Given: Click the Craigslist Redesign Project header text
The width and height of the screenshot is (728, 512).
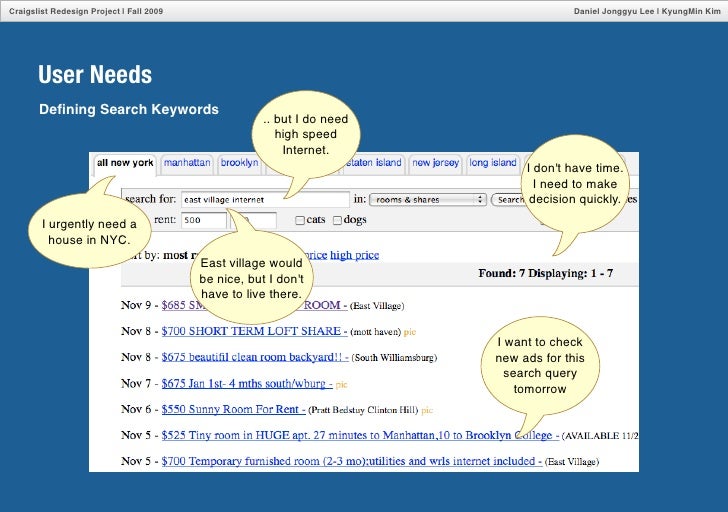Looking at the screenshot, I should coord(86,11).
